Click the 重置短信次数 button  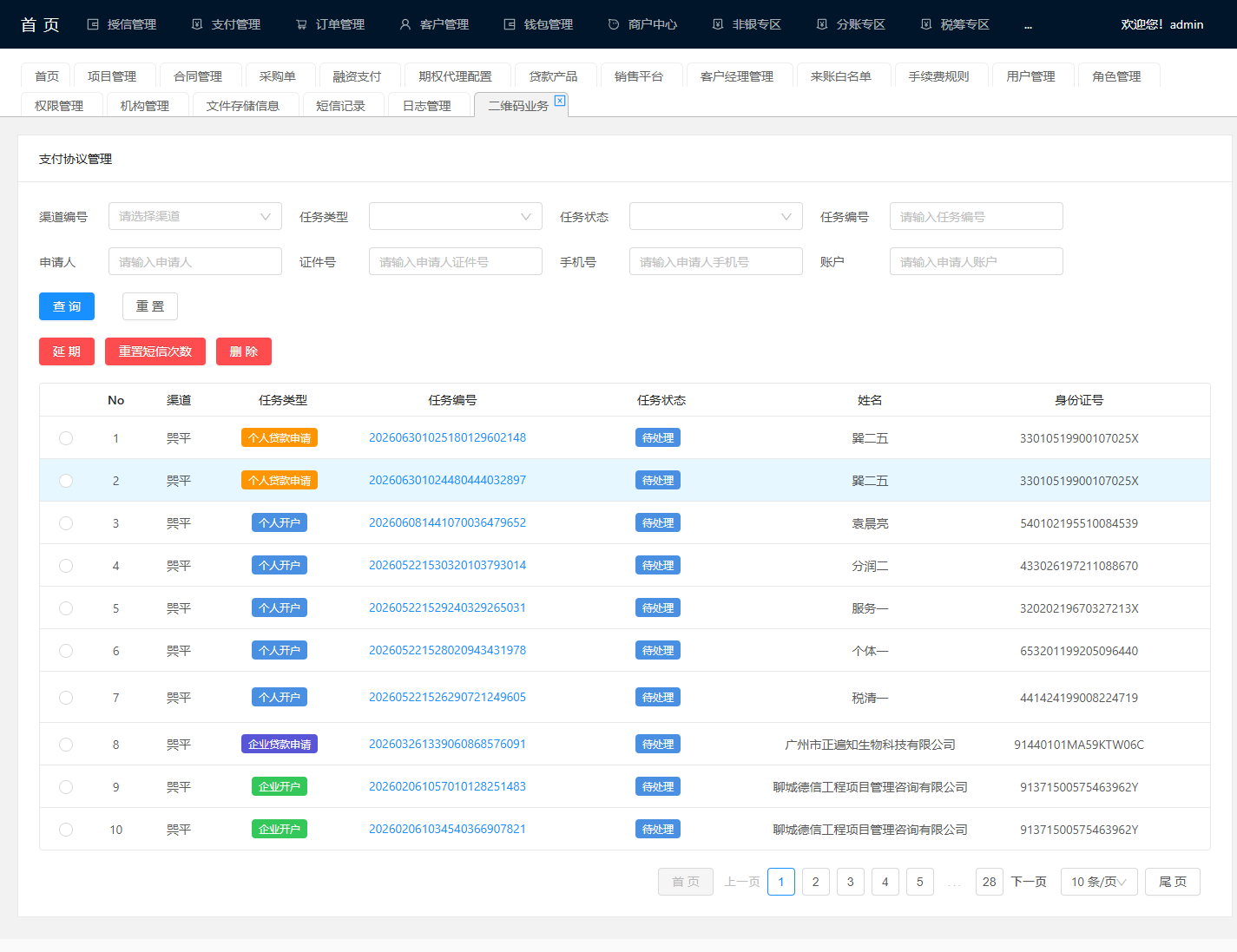[155, 351]
